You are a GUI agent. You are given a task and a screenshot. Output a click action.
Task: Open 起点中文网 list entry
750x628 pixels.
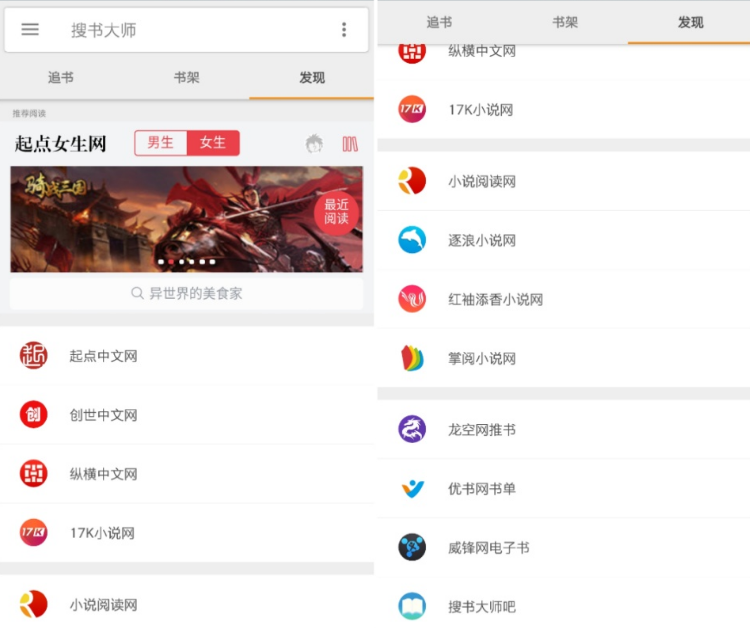(x=187, y=355)
